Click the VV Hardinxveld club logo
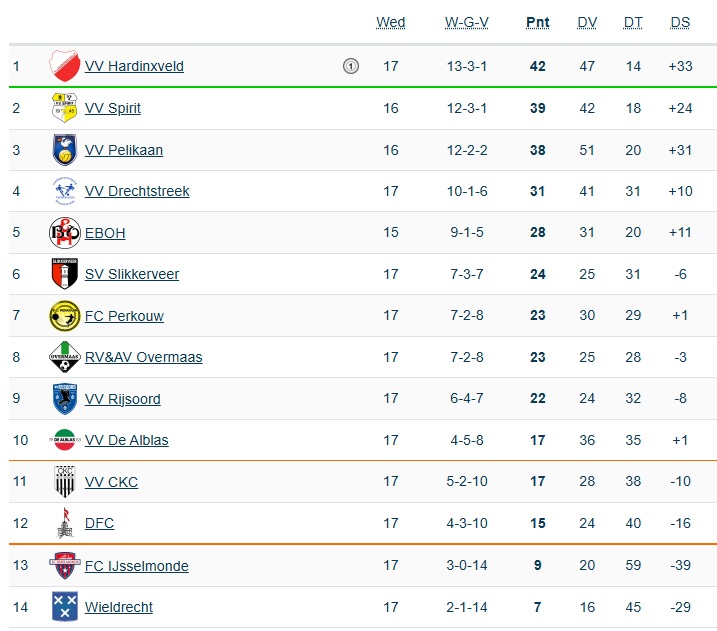The height and width of the screenshot is (631, 717). (65, 66)
